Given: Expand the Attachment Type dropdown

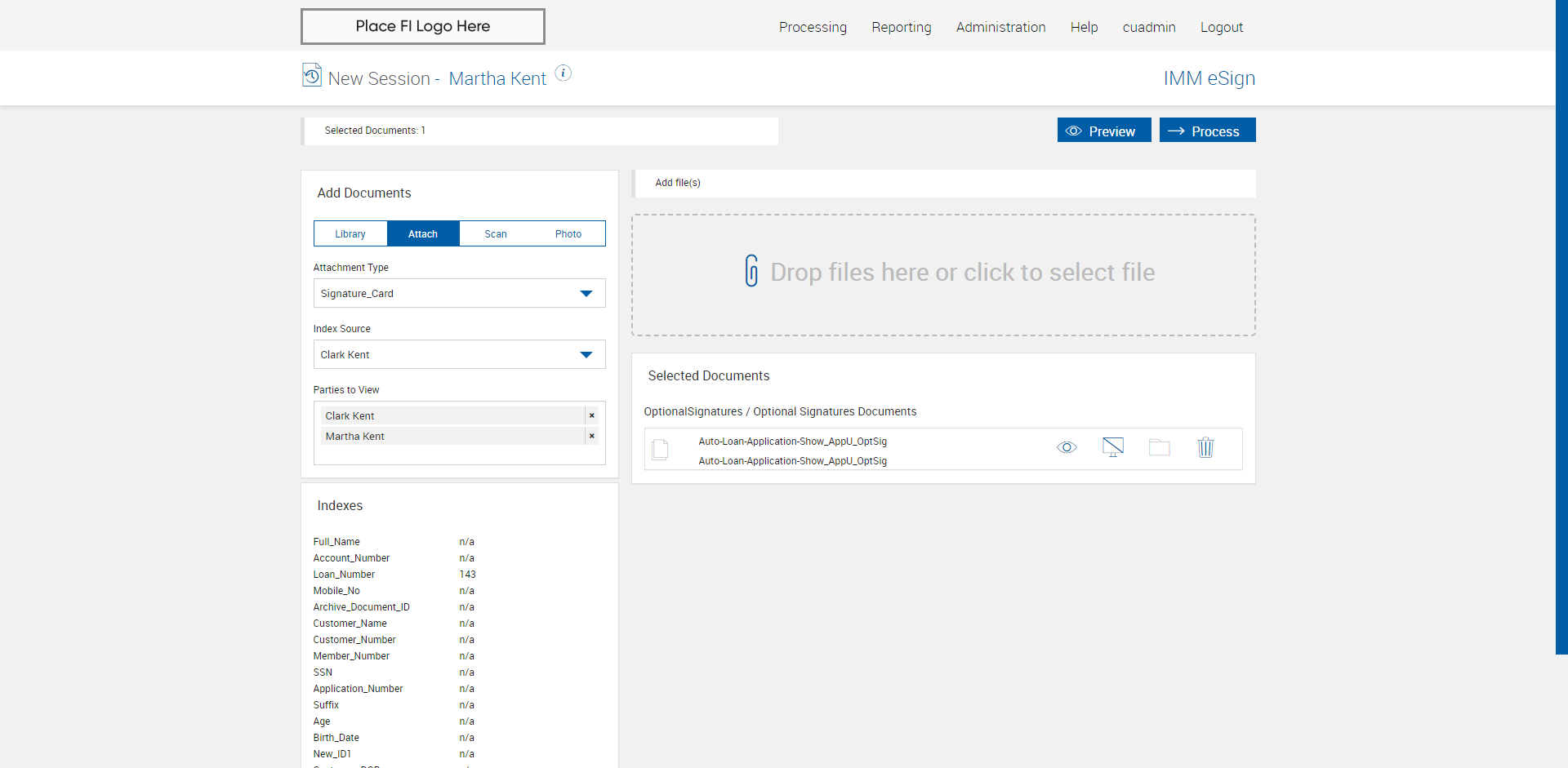Looking at the screenshot, I should click(586, 294).
